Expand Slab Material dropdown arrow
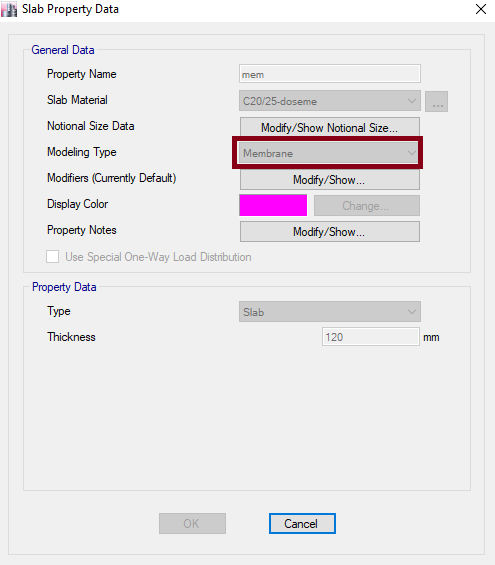This screenshot has height=565, width=495. [411, 101]
